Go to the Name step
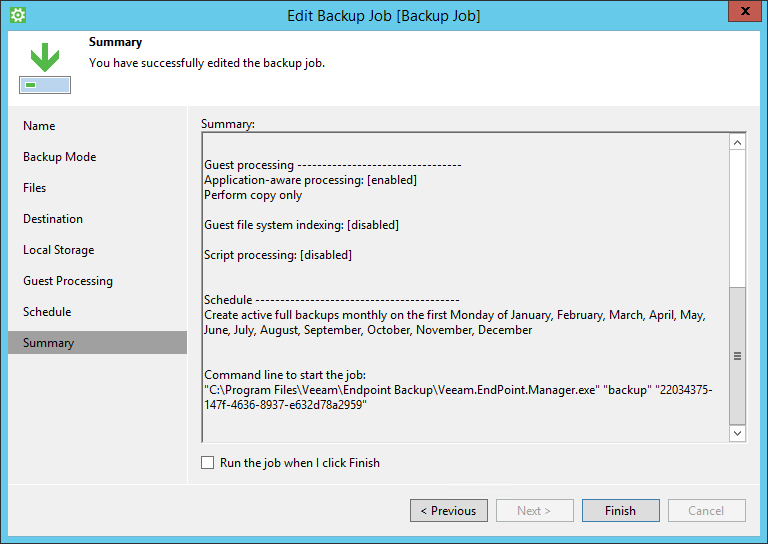This screenshot has width=768, height=544. coord(39,126)
